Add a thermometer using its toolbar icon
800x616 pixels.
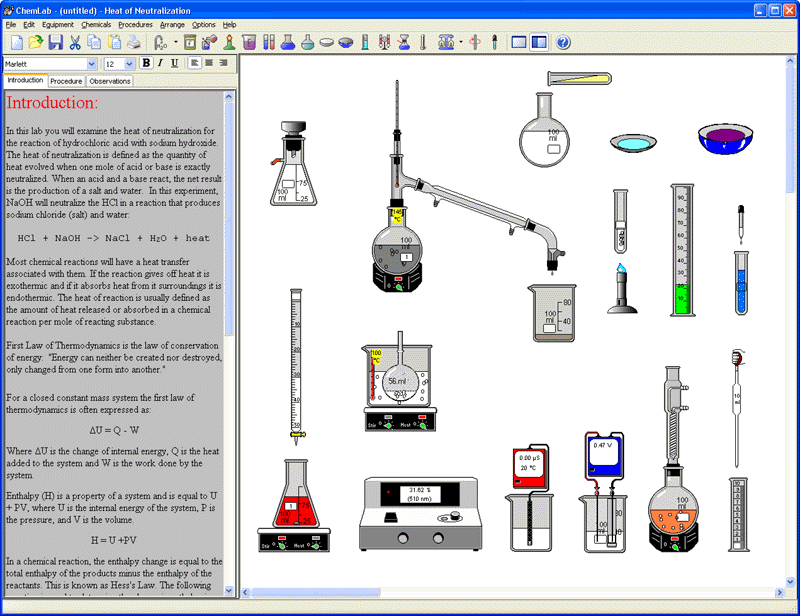point(423,42)
